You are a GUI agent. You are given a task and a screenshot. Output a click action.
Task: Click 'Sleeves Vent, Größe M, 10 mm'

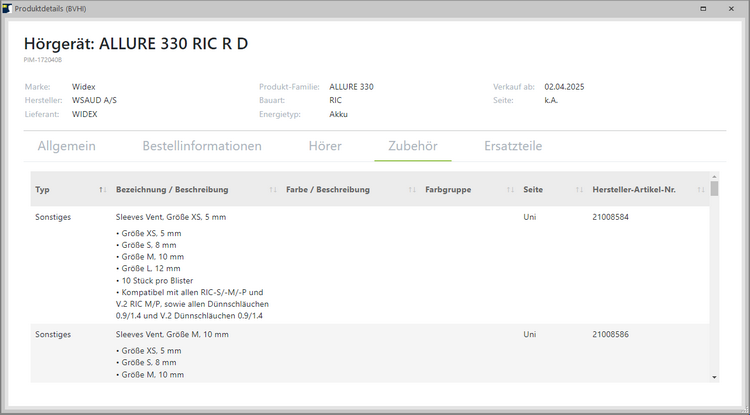[172, 335]
